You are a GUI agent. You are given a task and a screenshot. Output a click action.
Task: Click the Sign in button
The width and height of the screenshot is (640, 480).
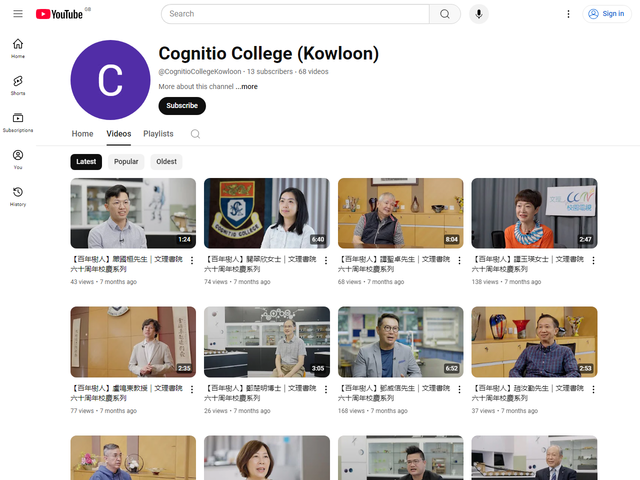click(606, 14)
